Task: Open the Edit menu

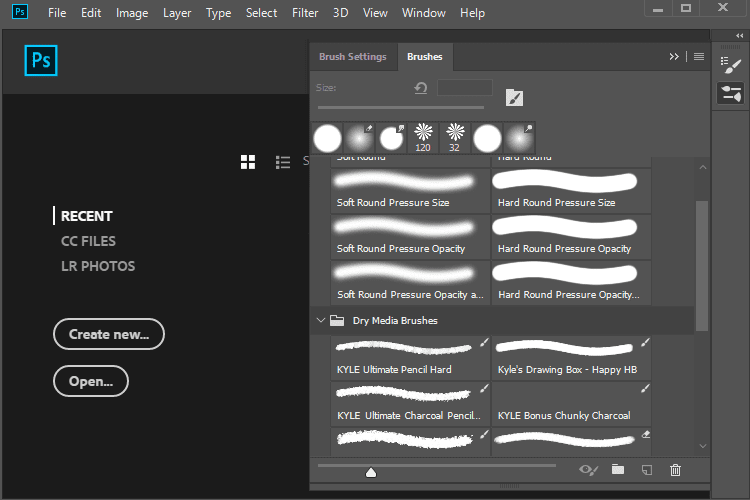Action: (x=91, y=13)
